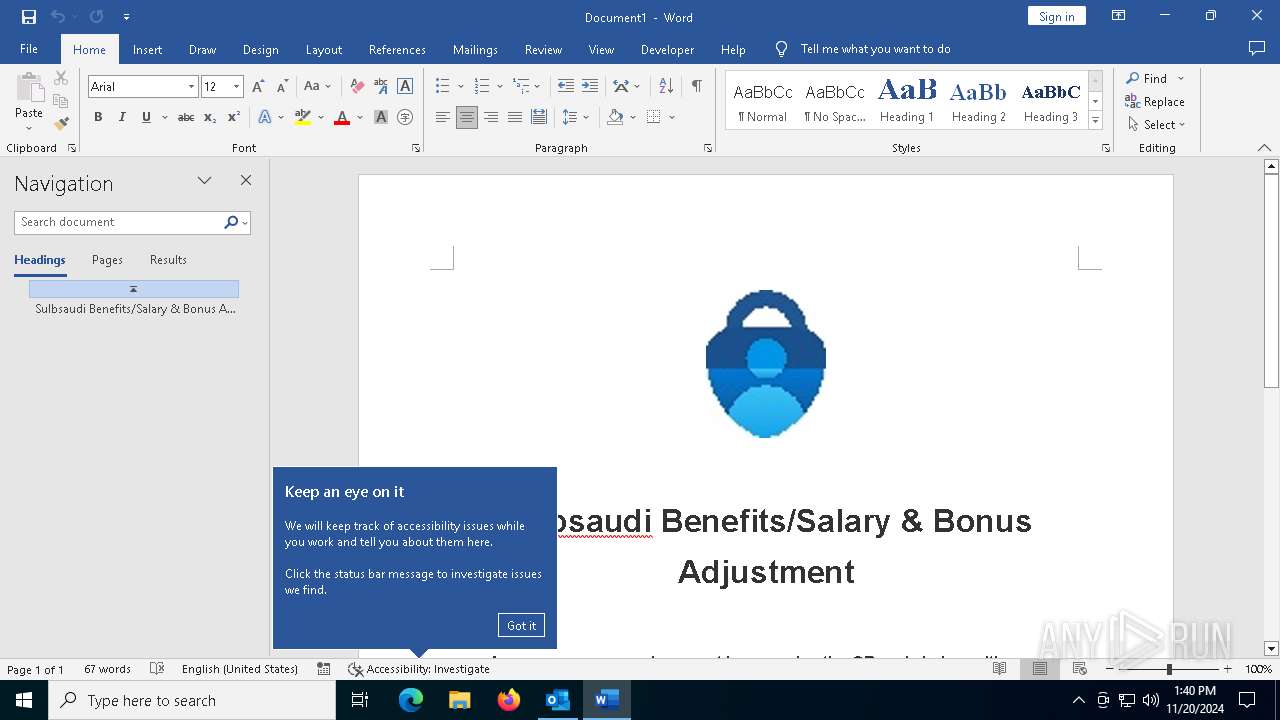Image resolution: width=1280 pixels, height=720 pixels.
Task: Open the comments pane icon
Action: click(1257, 48)
